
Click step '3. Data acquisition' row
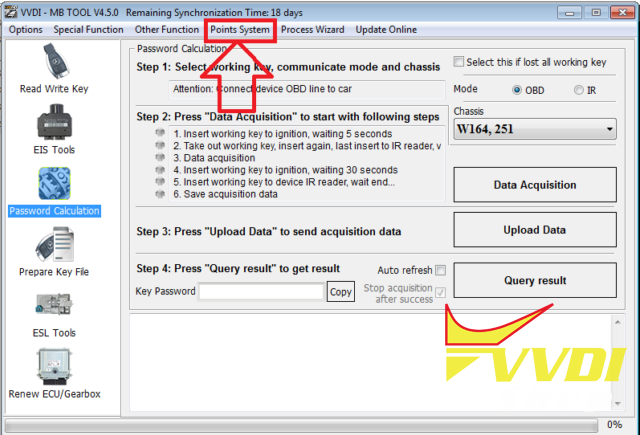click(214, 158)
